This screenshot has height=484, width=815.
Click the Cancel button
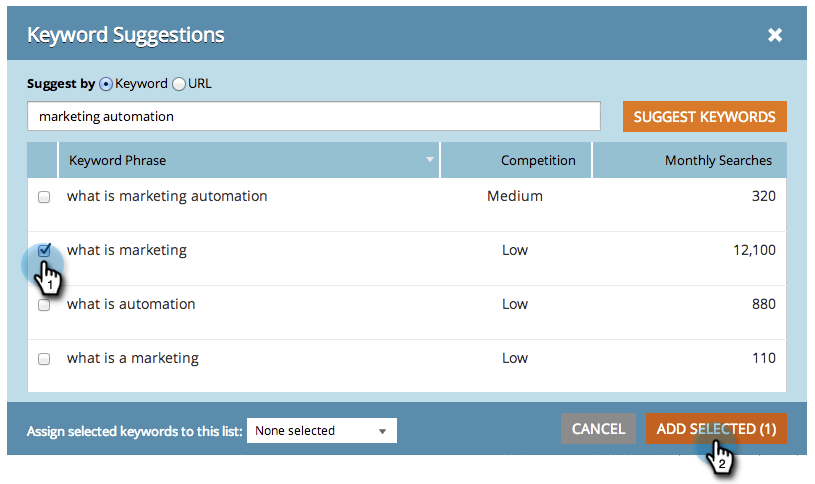598,429
